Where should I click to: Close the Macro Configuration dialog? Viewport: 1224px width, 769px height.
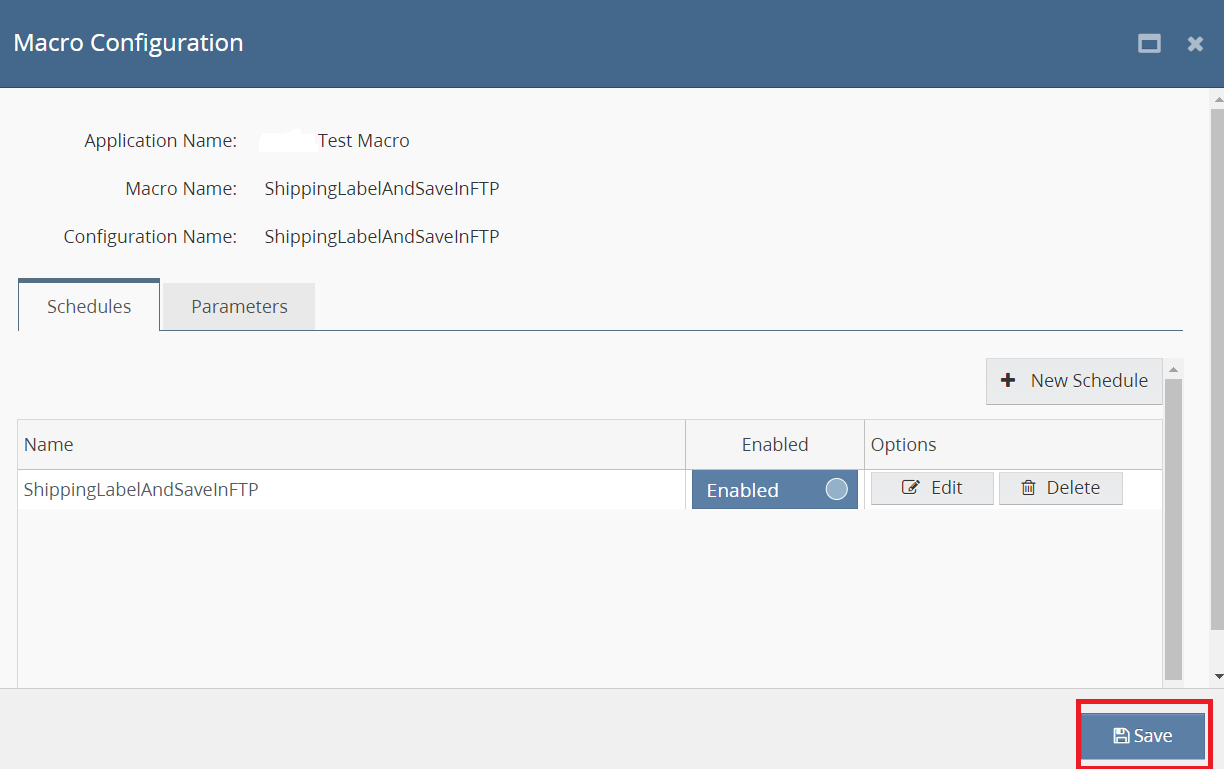1195,44
